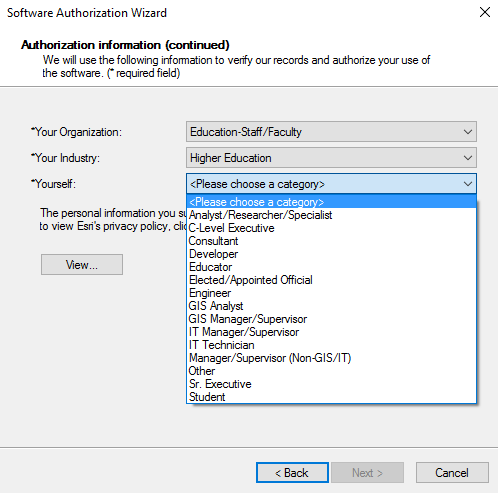Close the wizard with the X button
Screen dimensions: 498x493
[x=485, y=12]
